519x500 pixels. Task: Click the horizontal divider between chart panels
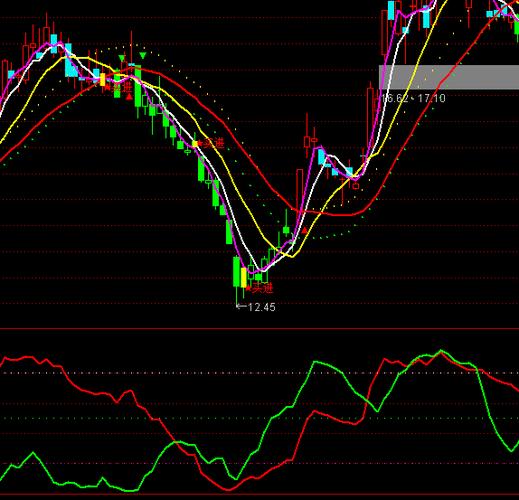pos(259,329)
